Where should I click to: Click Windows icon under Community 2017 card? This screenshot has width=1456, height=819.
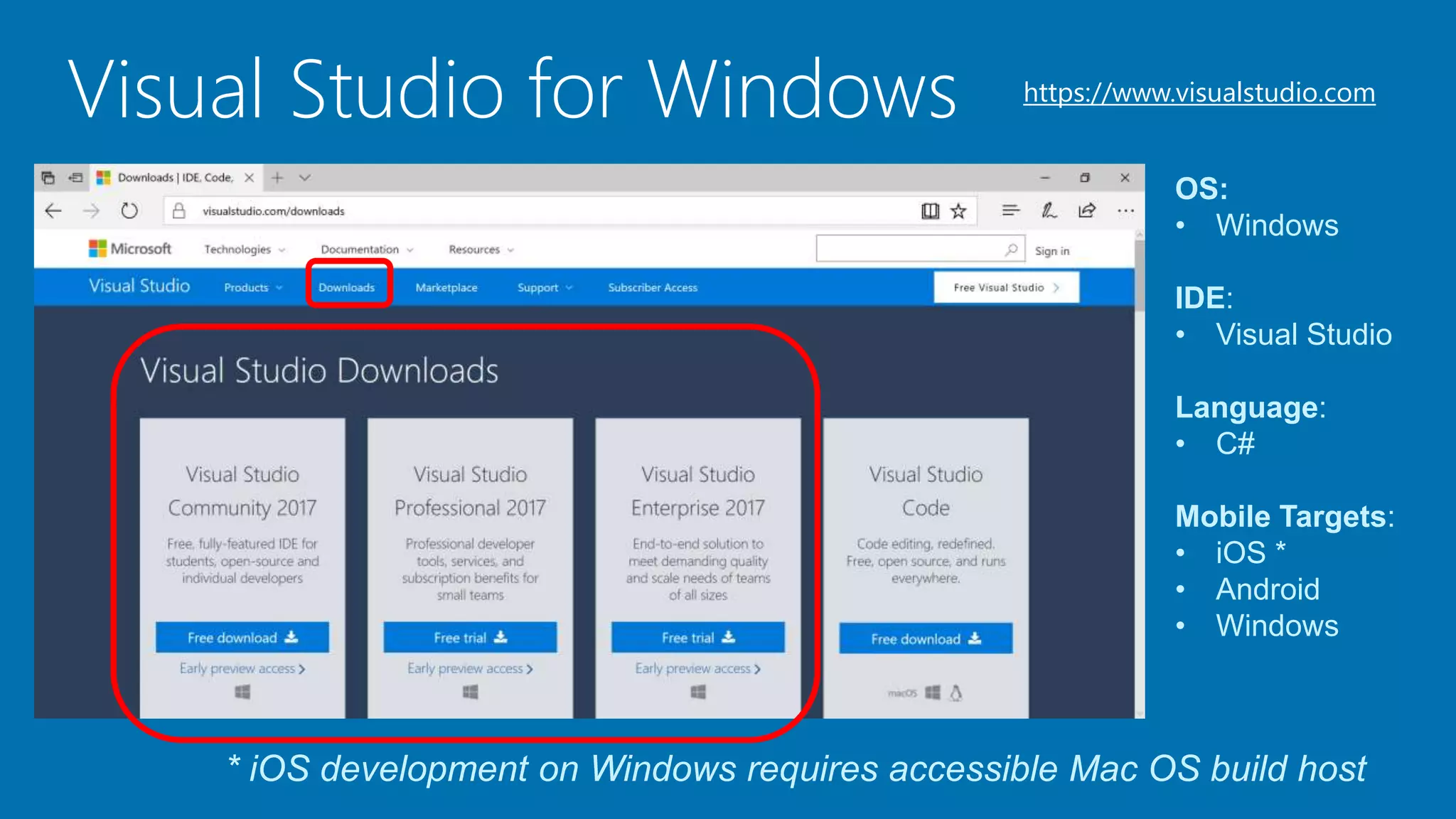242,692
